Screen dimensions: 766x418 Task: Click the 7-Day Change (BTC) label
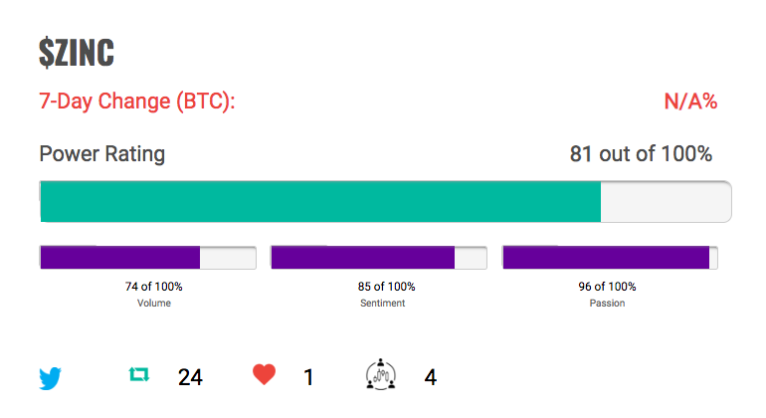pos(137,102)
